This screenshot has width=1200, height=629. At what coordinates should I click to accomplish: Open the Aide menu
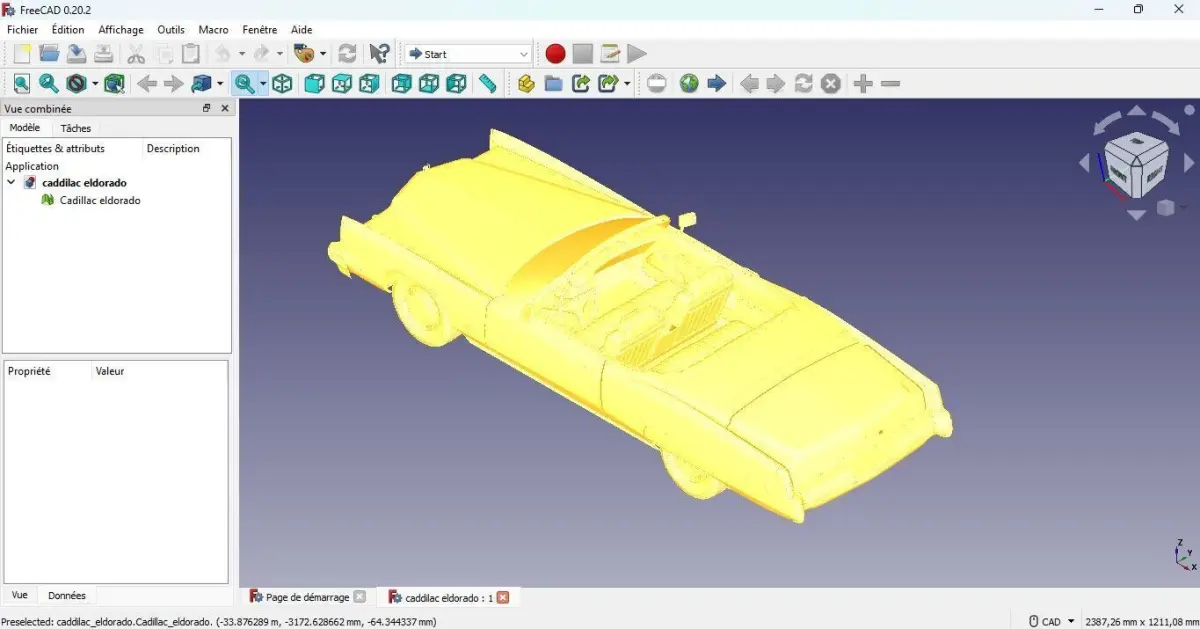301,30
